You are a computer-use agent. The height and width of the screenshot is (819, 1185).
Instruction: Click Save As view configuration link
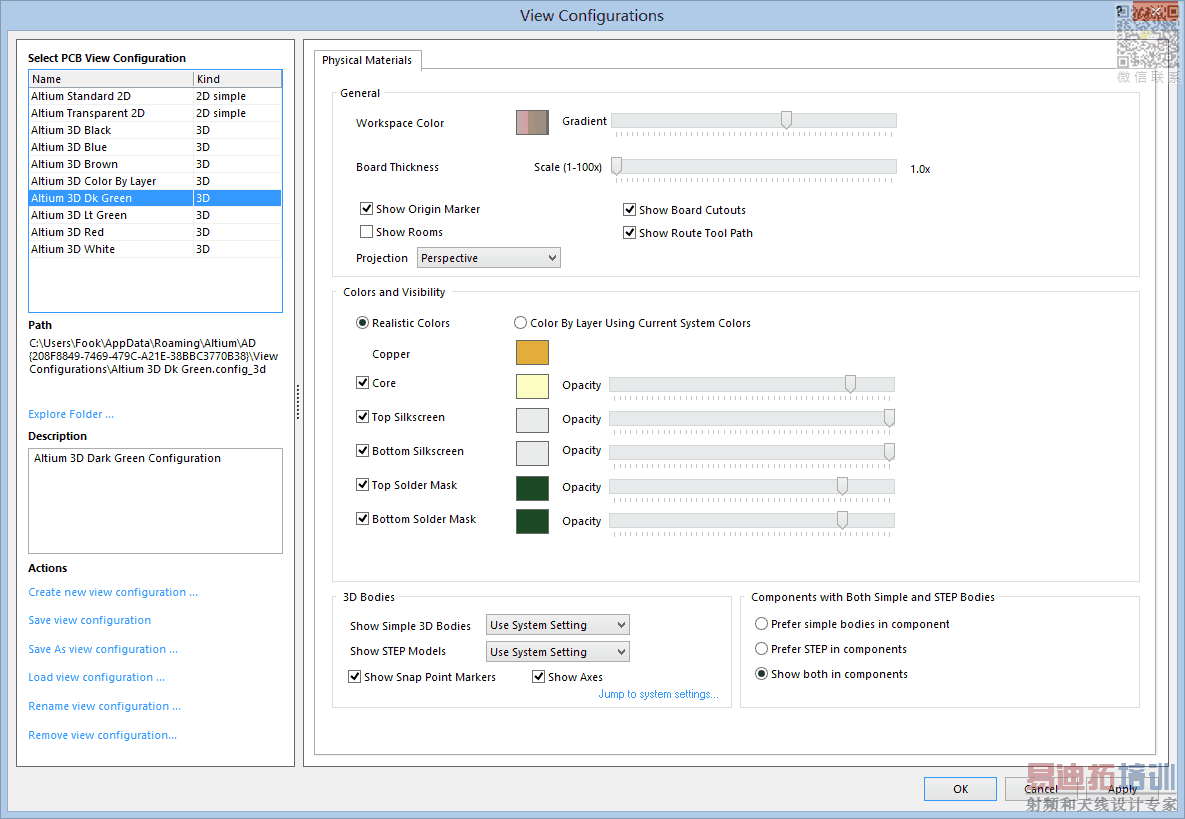[103, 649]
